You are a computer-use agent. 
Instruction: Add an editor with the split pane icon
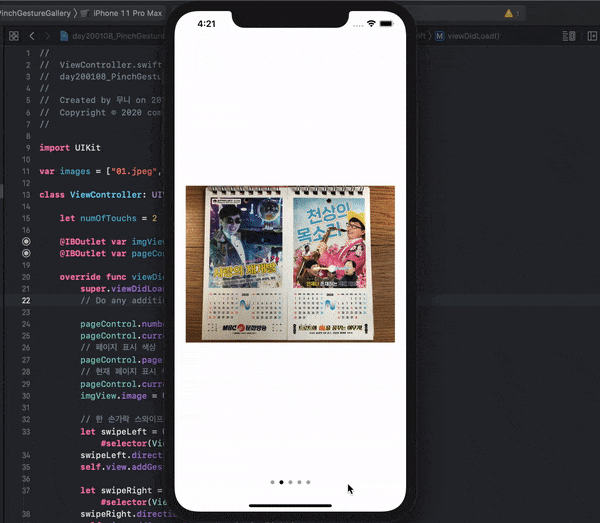(592, 36)
